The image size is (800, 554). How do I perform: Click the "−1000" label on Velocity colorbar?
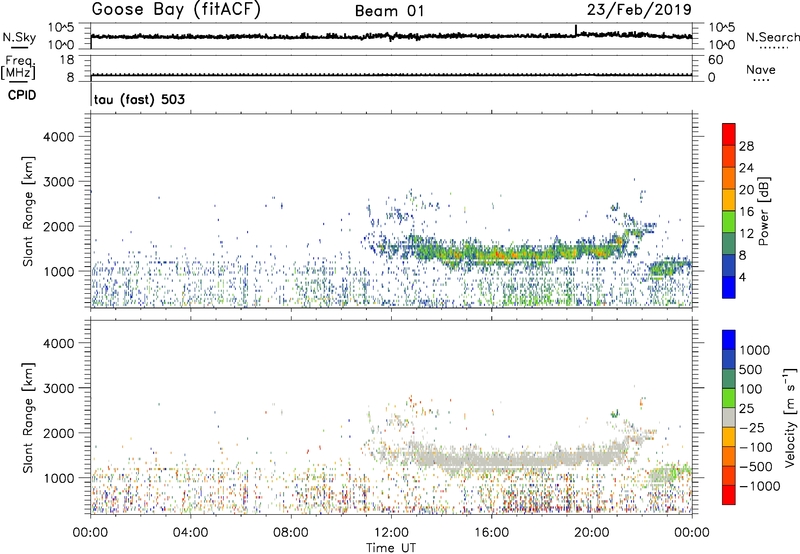(x=759, y=486)
